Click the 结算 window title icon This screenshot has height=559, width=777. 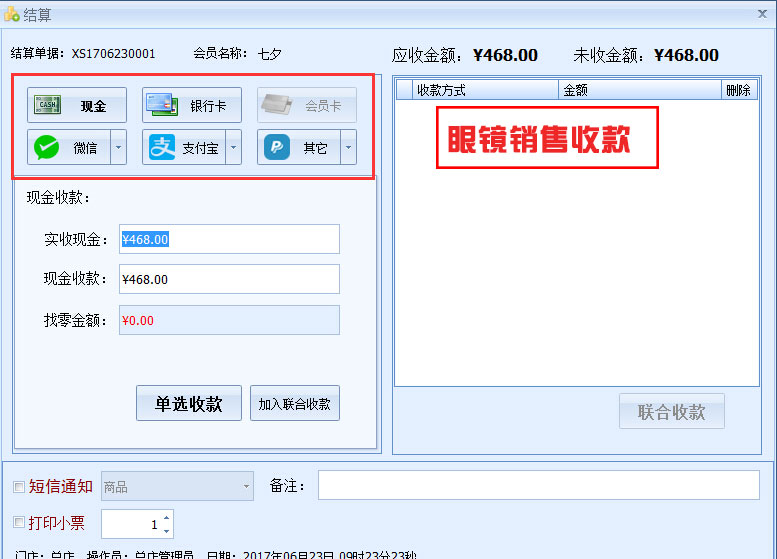point(11,14)
